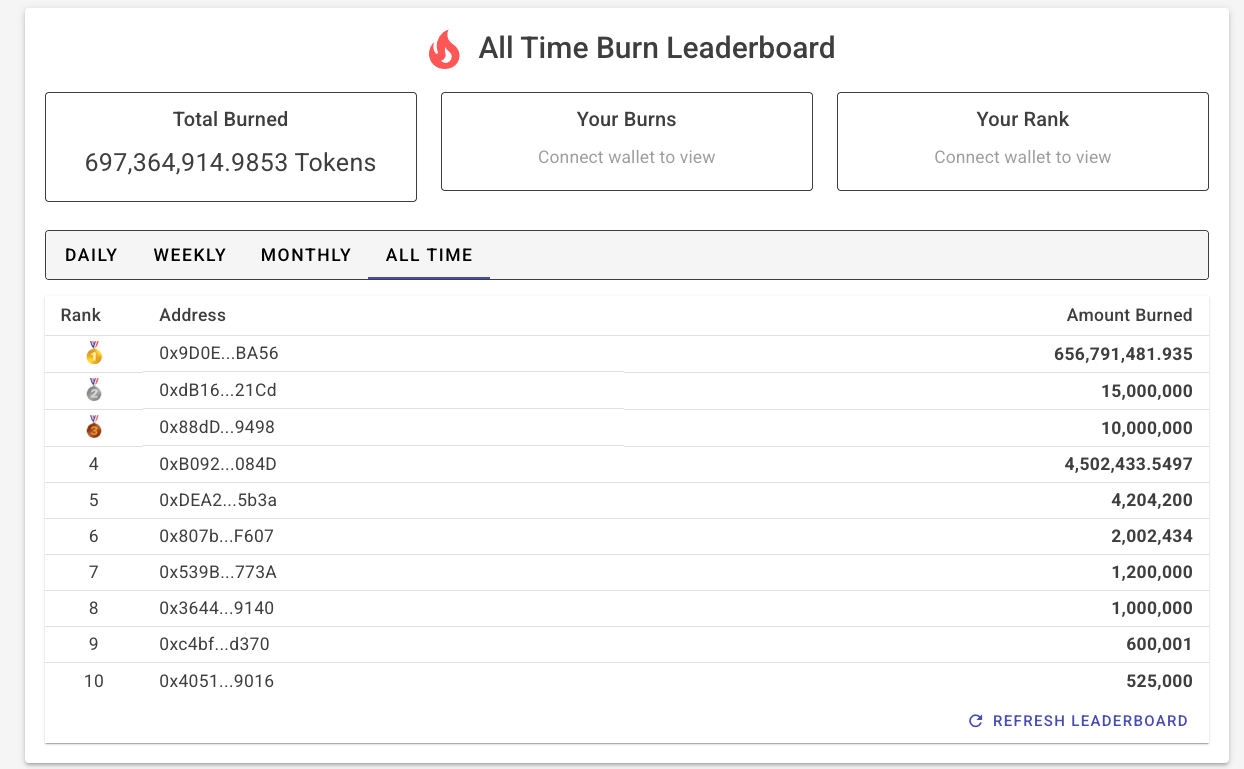The height and width of the screenshot is (769, 1244).
Task: Click the silver medal rank icon
Action: (x=94, y=390)
